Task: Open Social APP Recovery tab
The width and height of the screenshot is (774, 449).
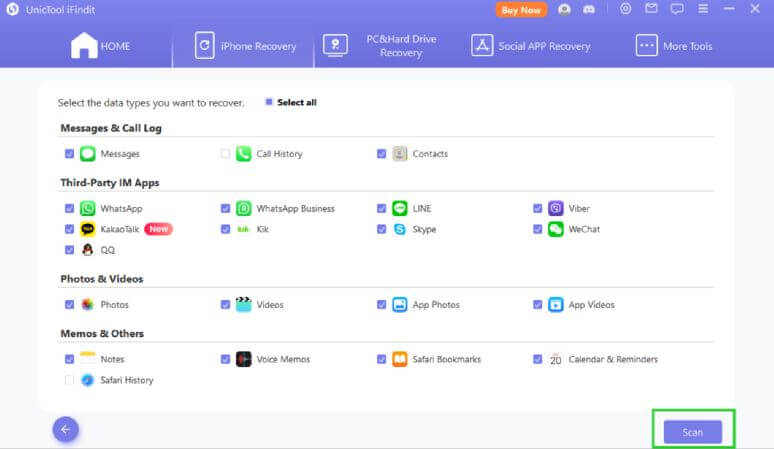Action: 531,46
